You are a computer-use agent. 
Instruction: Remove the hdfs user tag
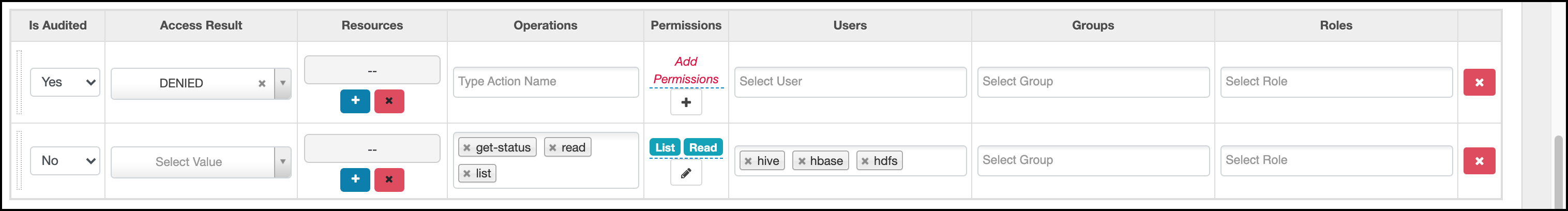pos(864,161)
